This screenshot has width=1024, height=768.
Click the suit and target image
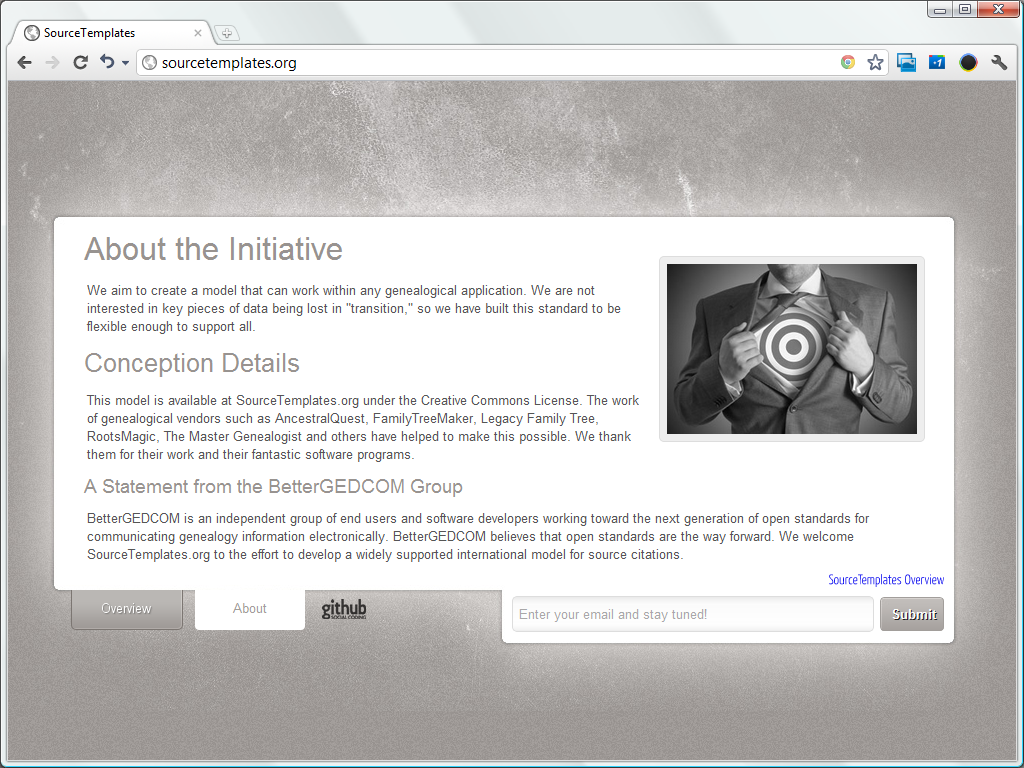pos(791,349)
